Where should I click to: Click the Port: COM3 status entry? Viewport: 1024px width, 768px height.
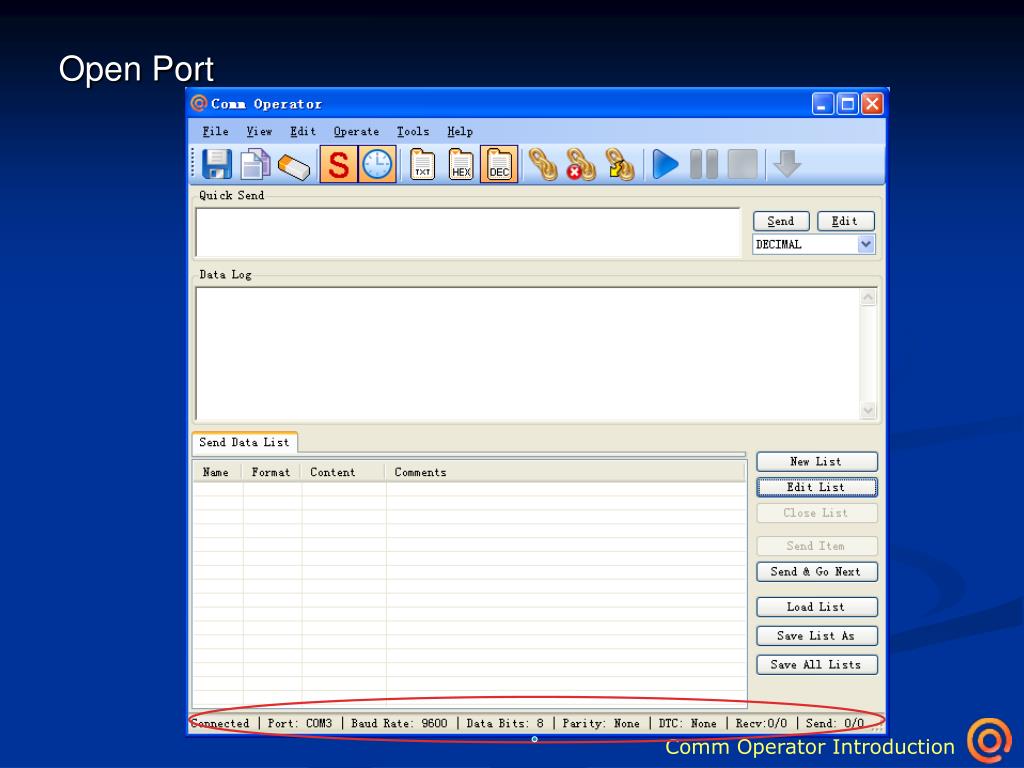point(300,723)
